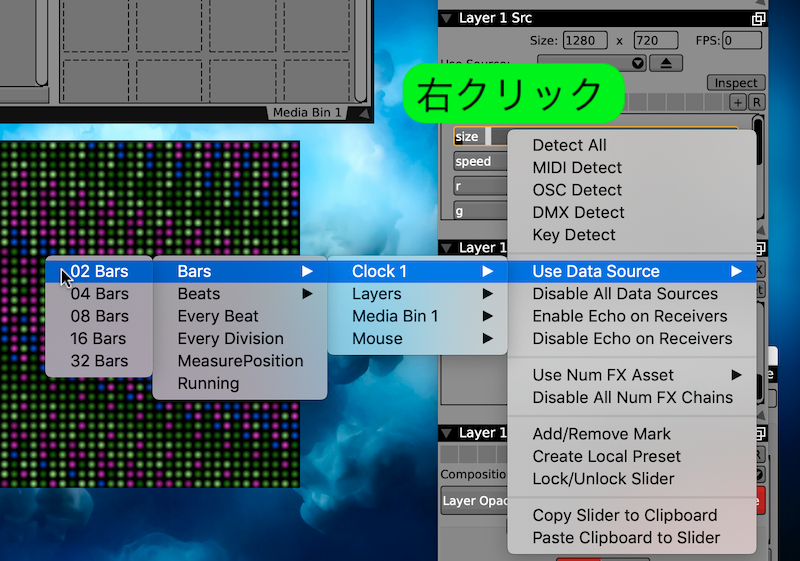Click Lock/Unlock Slider

(x=632, y=479)
